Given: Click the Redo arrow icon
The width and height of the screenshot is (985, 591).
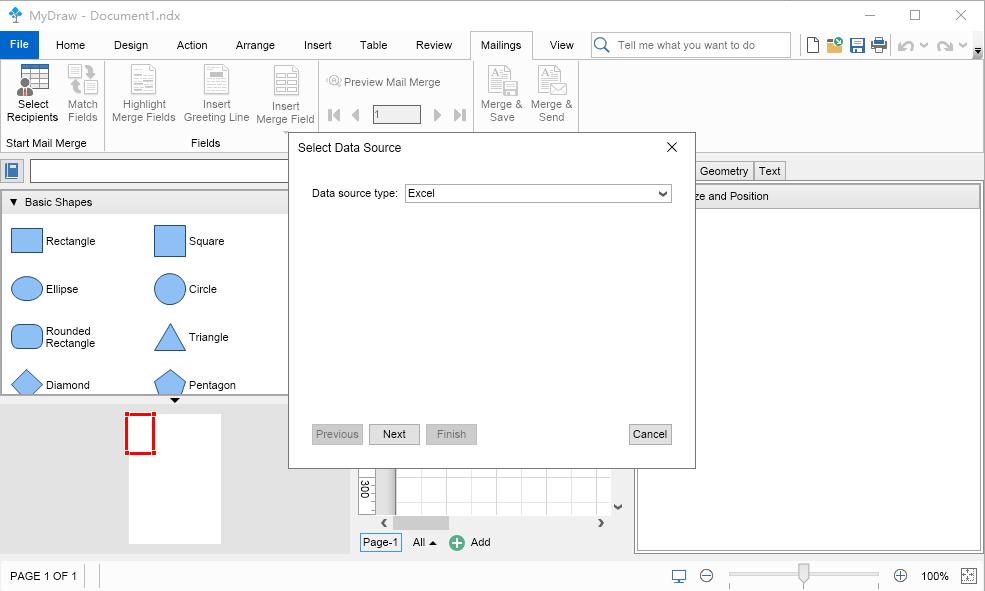Looking at the screenshot, I should 944,46.
